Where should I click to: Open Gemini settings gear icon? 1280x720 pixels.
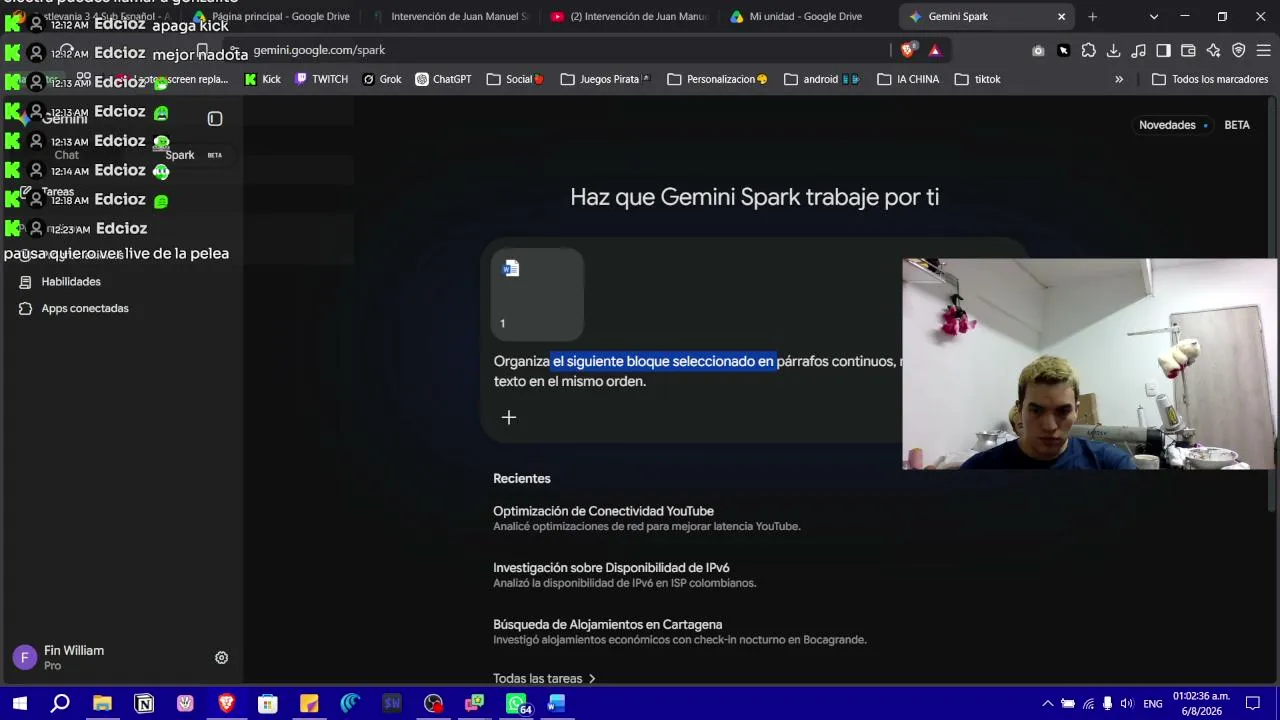pyautogui.click(x=222, y=658)
